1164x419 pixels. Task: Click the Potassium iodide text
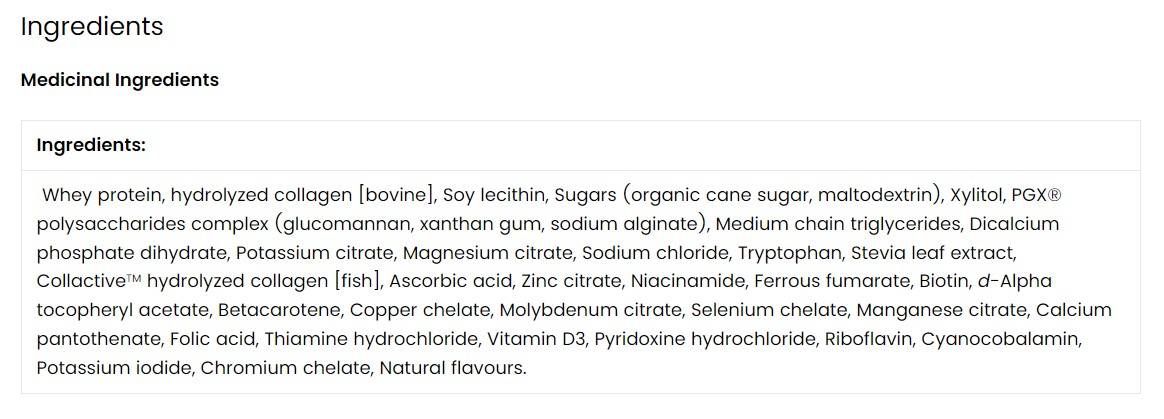click(113, 369)
